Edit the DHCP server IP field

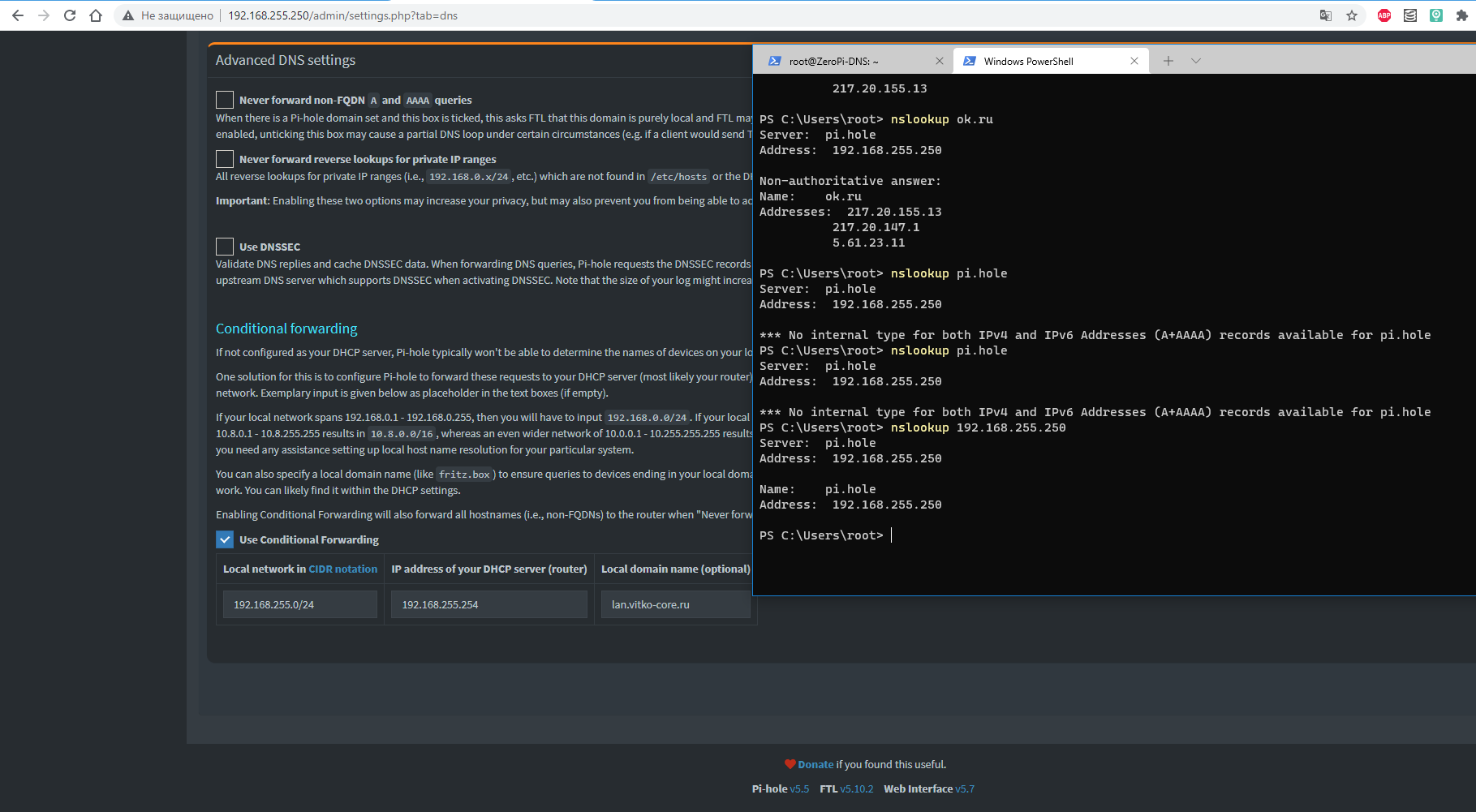pyautogui.click(x=489, y=604)
